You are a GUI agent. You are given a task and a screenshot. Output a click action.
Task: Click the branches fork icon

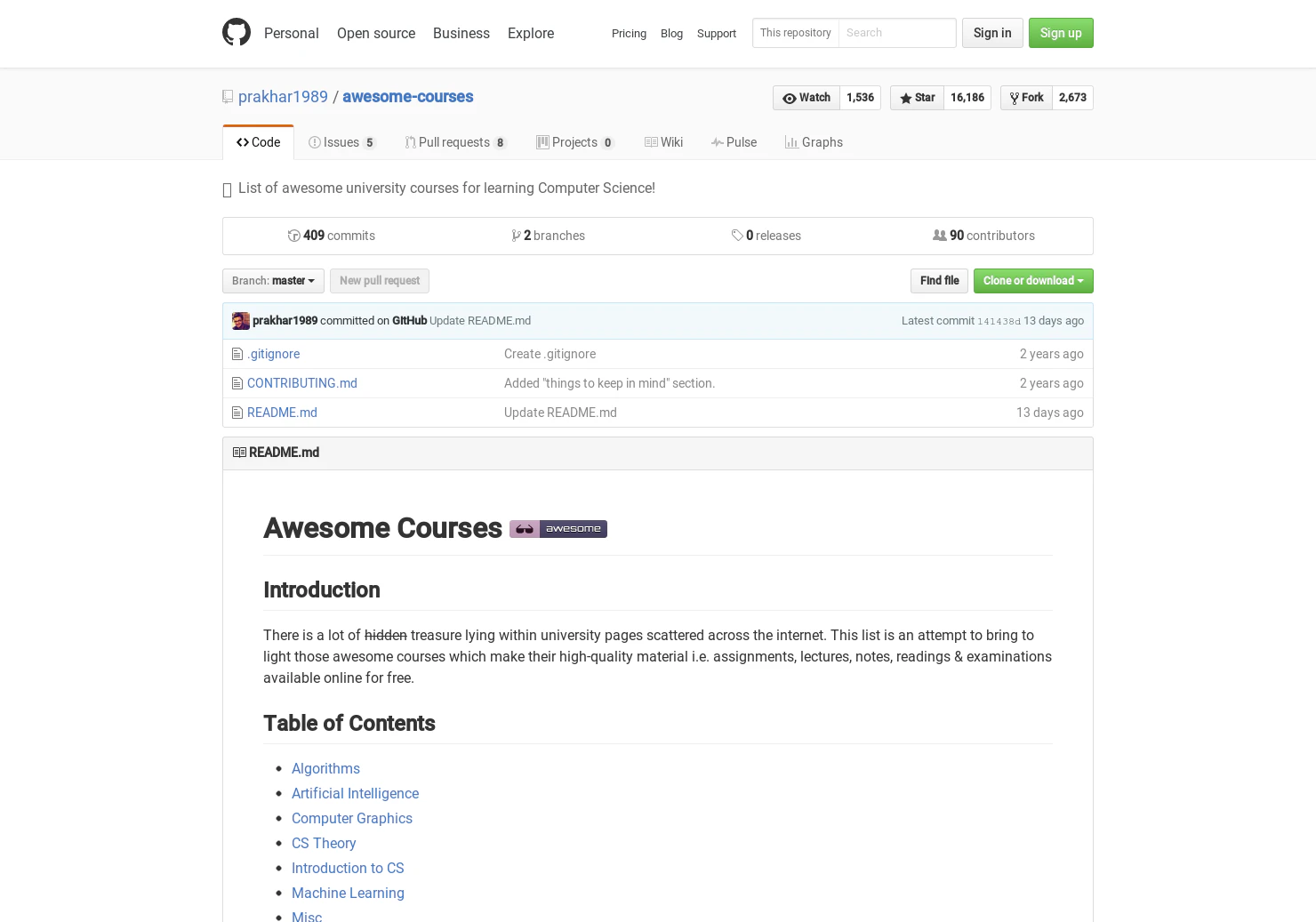pos(517,236)
